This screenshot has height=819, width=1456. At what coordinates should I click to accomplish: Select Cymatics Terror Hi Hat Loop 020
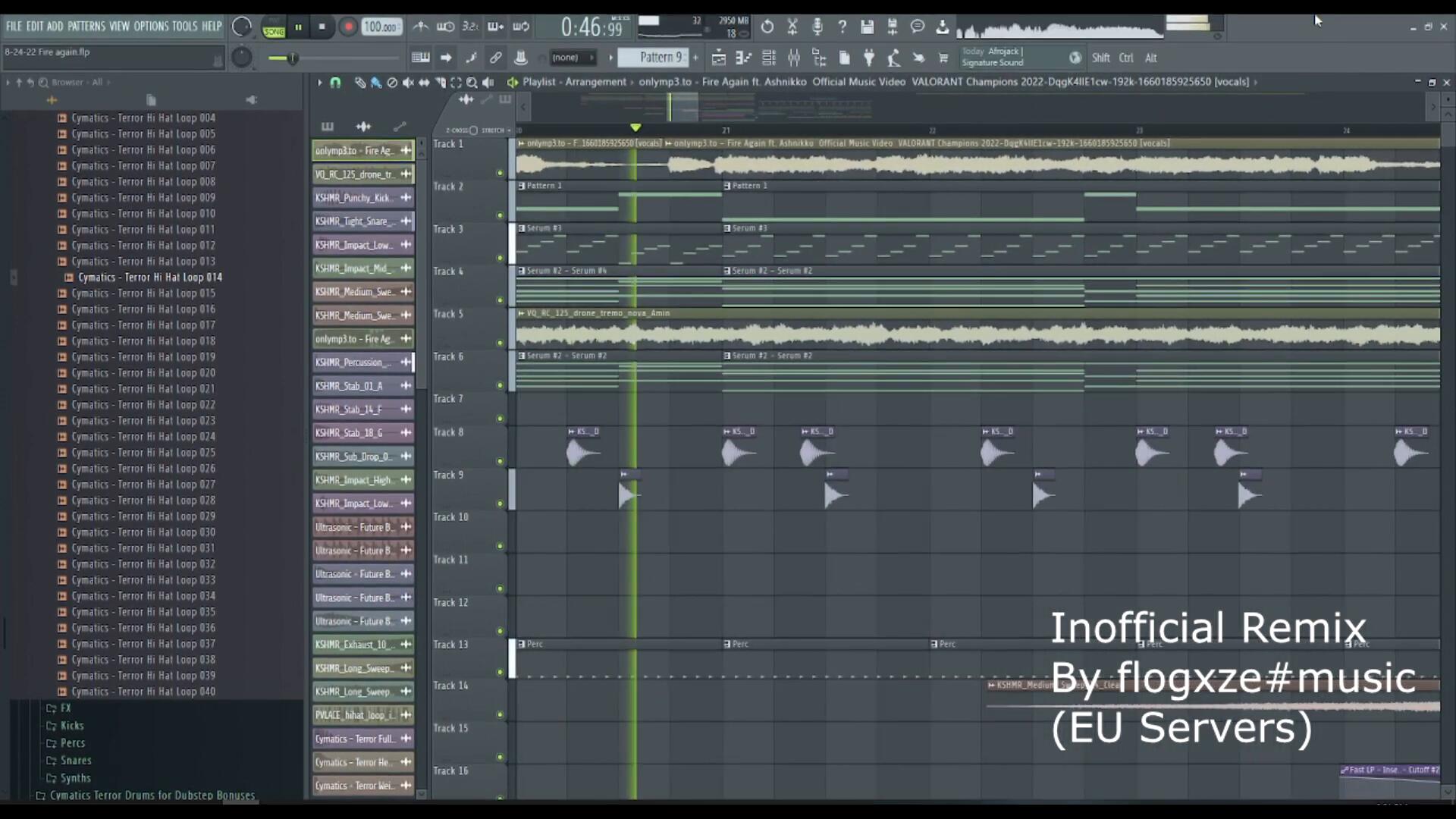click(143, 373)
